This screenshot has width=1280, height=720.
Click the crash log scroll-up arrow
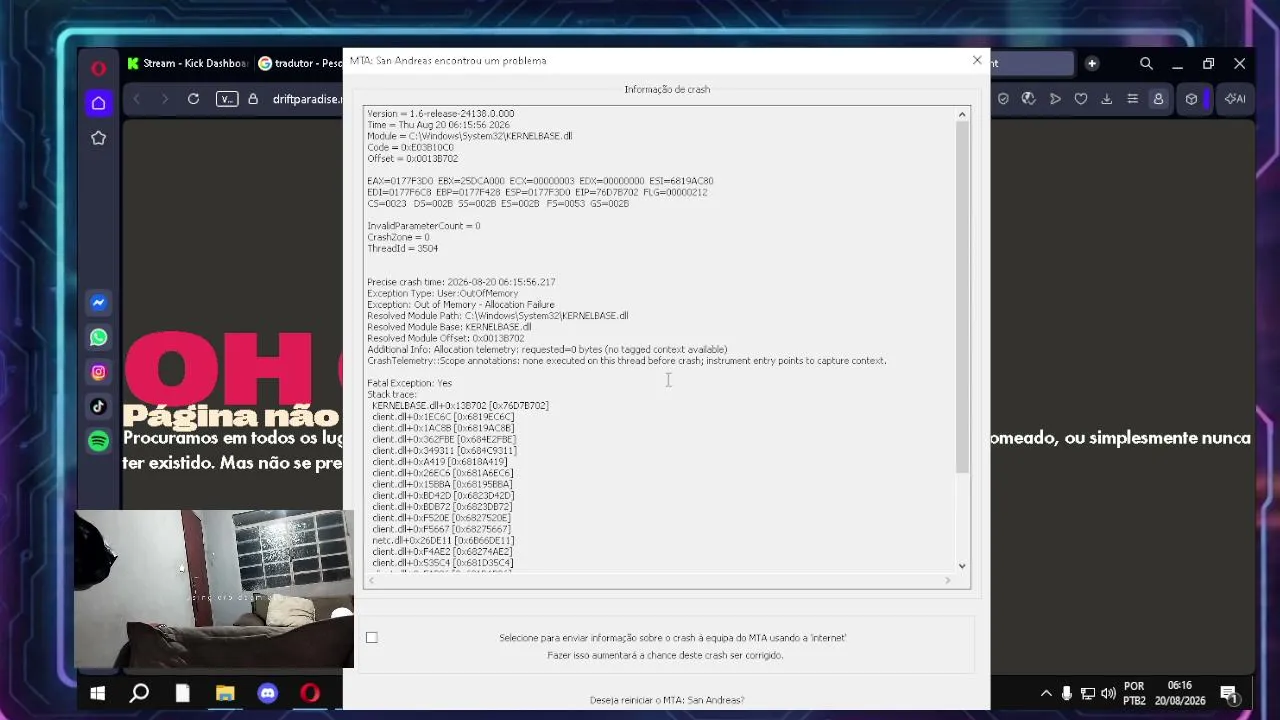(962, 114)
